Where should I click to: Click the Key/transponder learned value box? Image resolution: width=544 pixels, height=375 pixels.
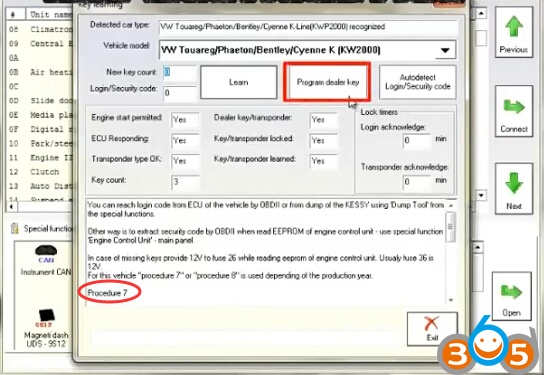323,161
